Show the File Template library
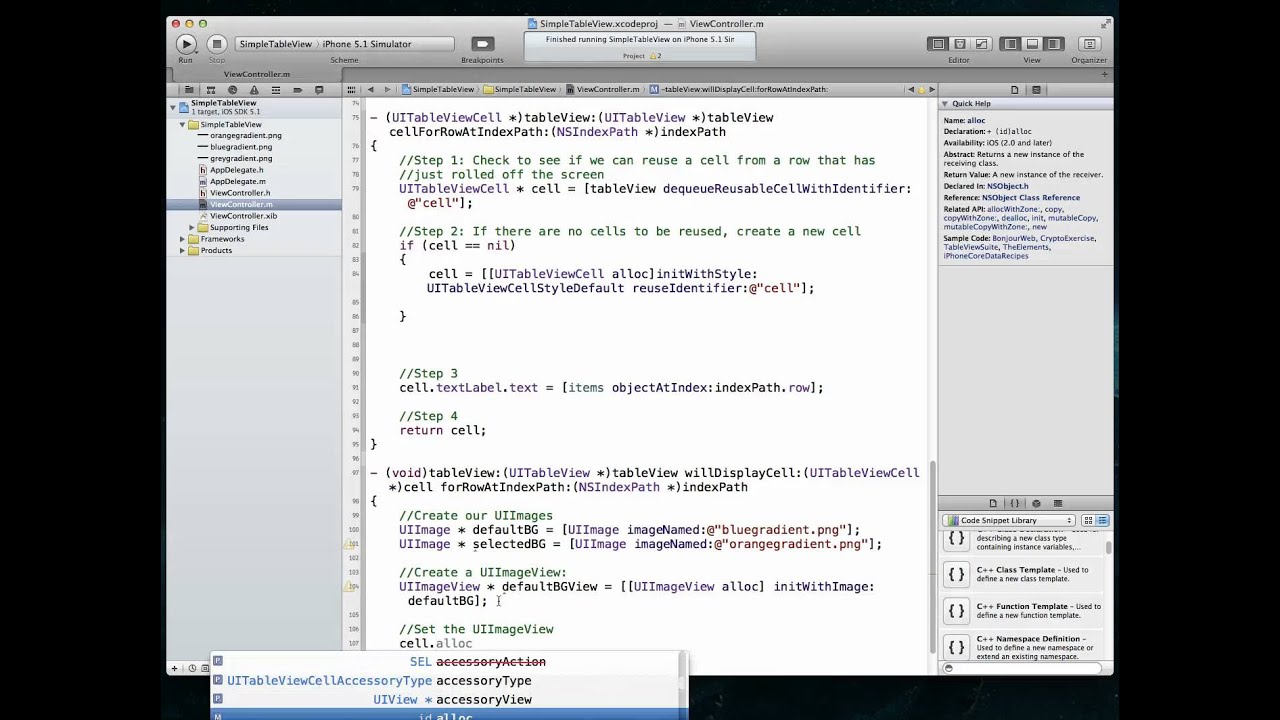1280x720 pixels. (993, 504)
